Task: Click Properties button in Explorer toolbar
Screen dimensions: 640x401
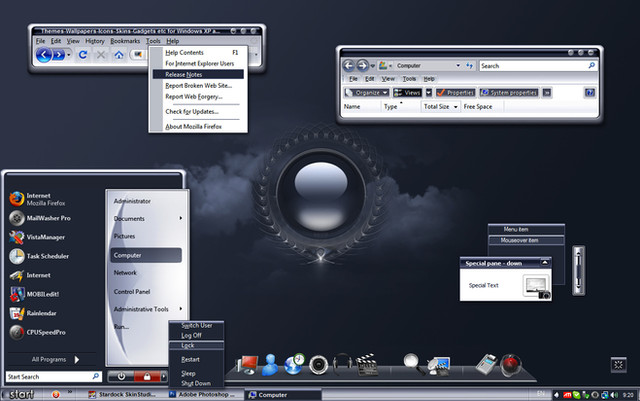Action: [456, 93]
